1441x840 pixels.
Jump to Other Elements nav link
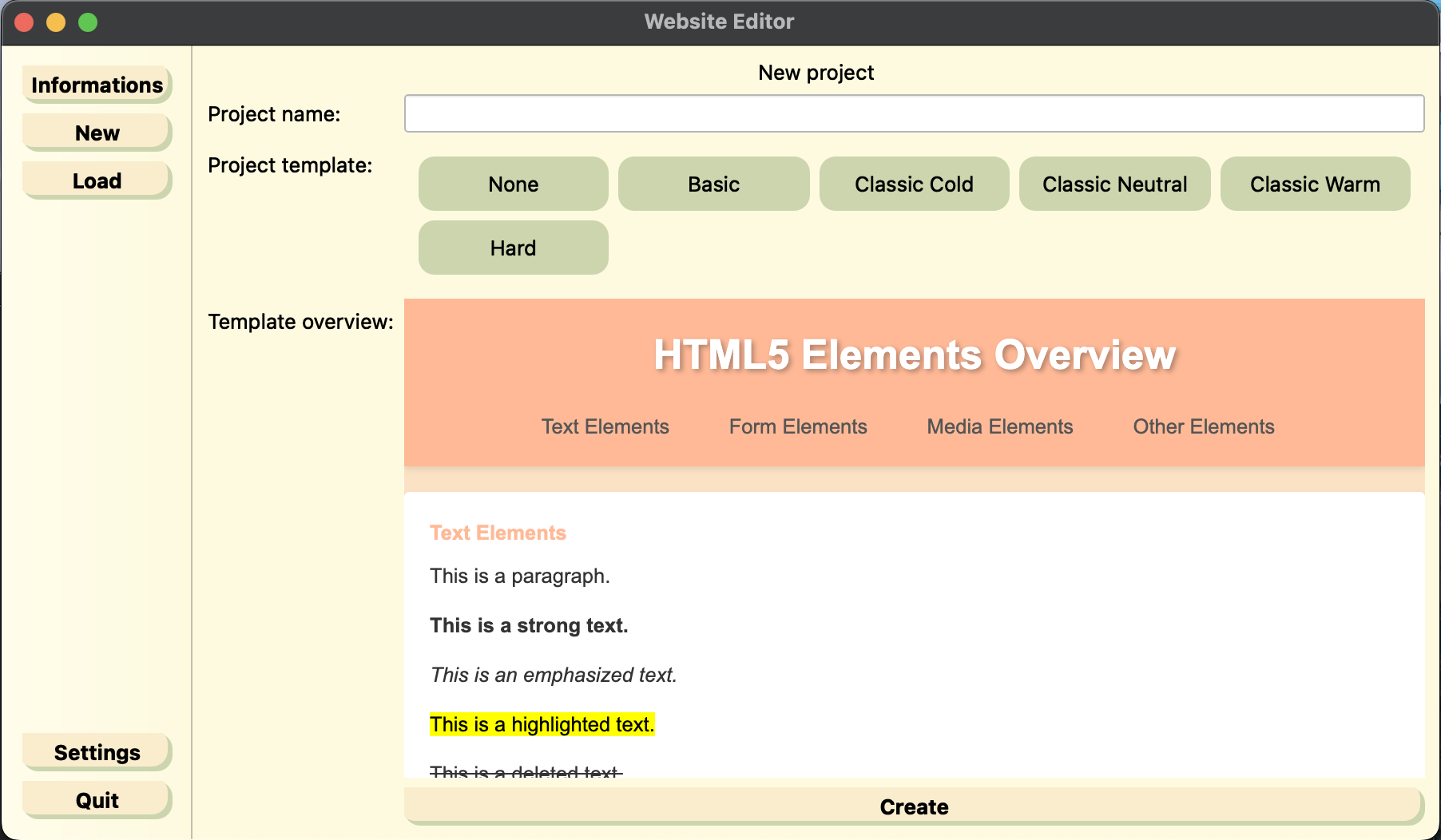click(x=1203, y=426)
